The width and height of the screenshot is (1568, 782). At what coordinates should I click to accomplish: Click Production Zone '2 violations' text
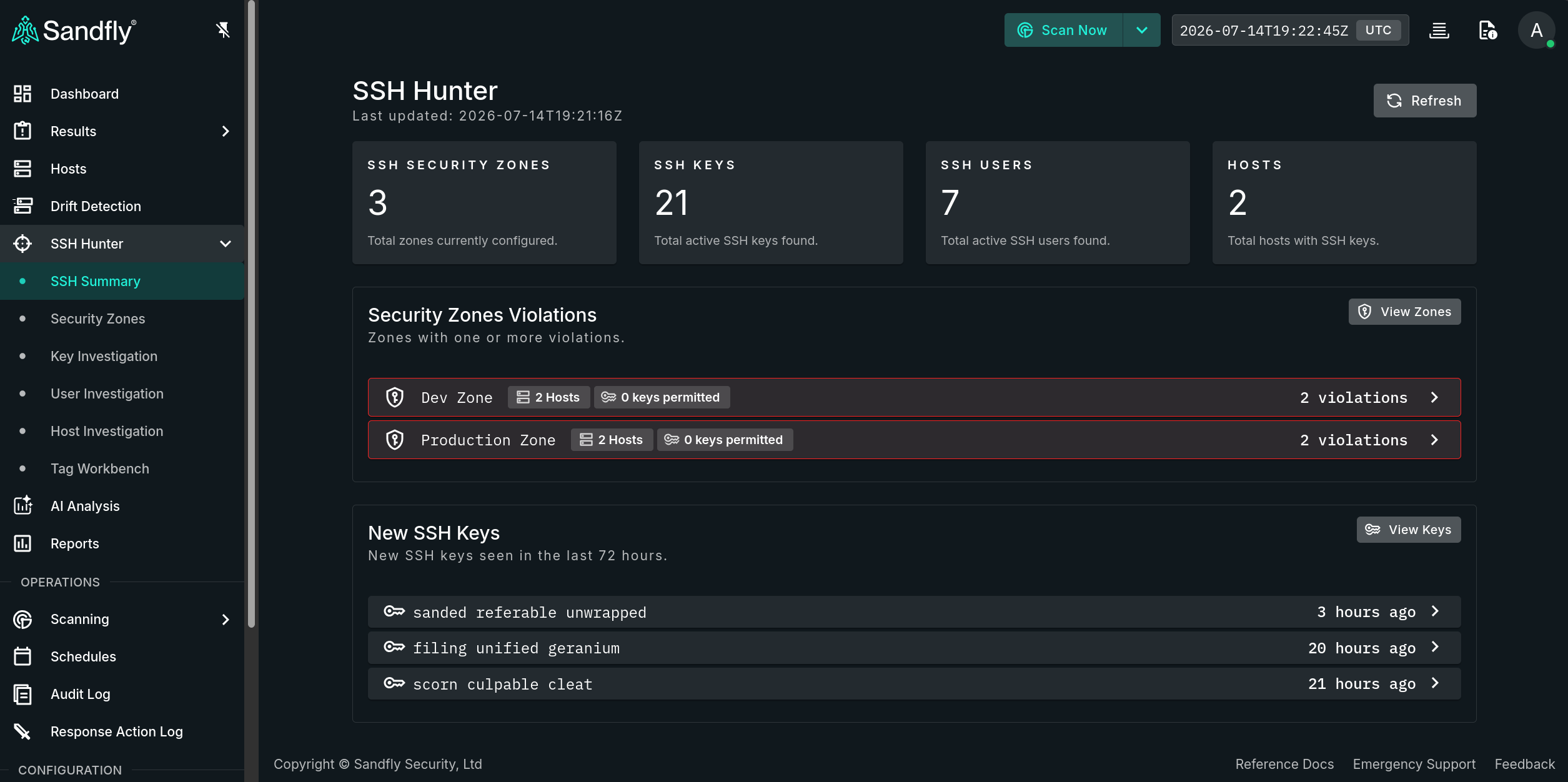tap(1354, 440)
